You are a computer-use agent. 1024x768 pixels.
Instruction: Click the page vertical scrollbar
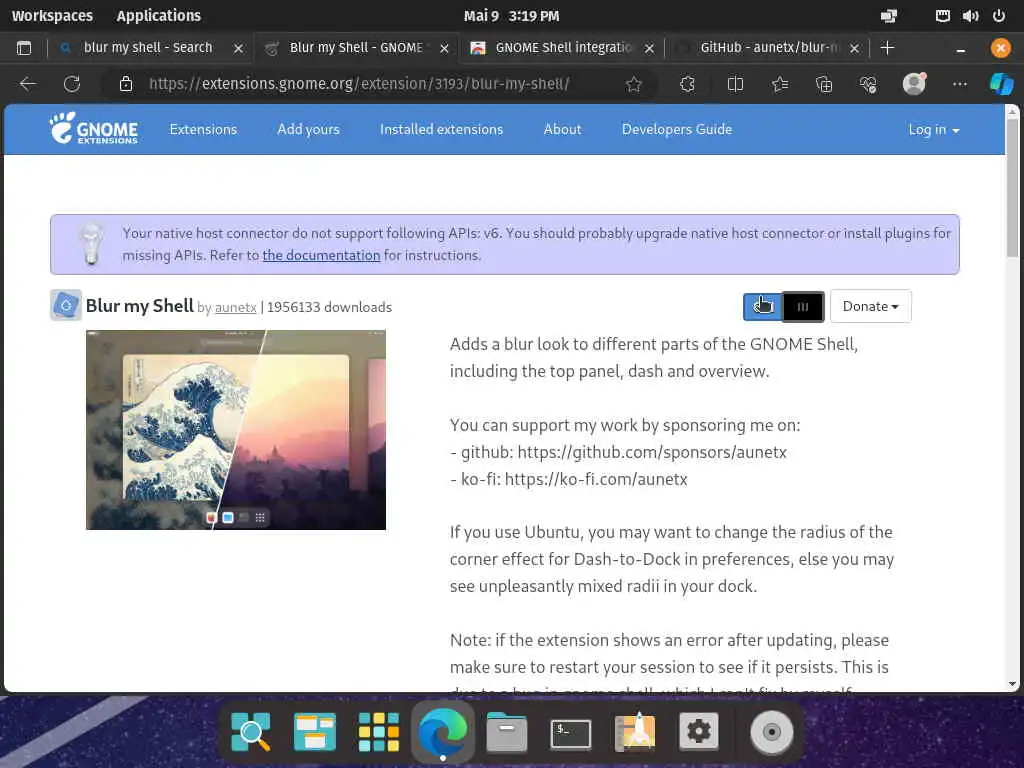tap(1012, 398)
